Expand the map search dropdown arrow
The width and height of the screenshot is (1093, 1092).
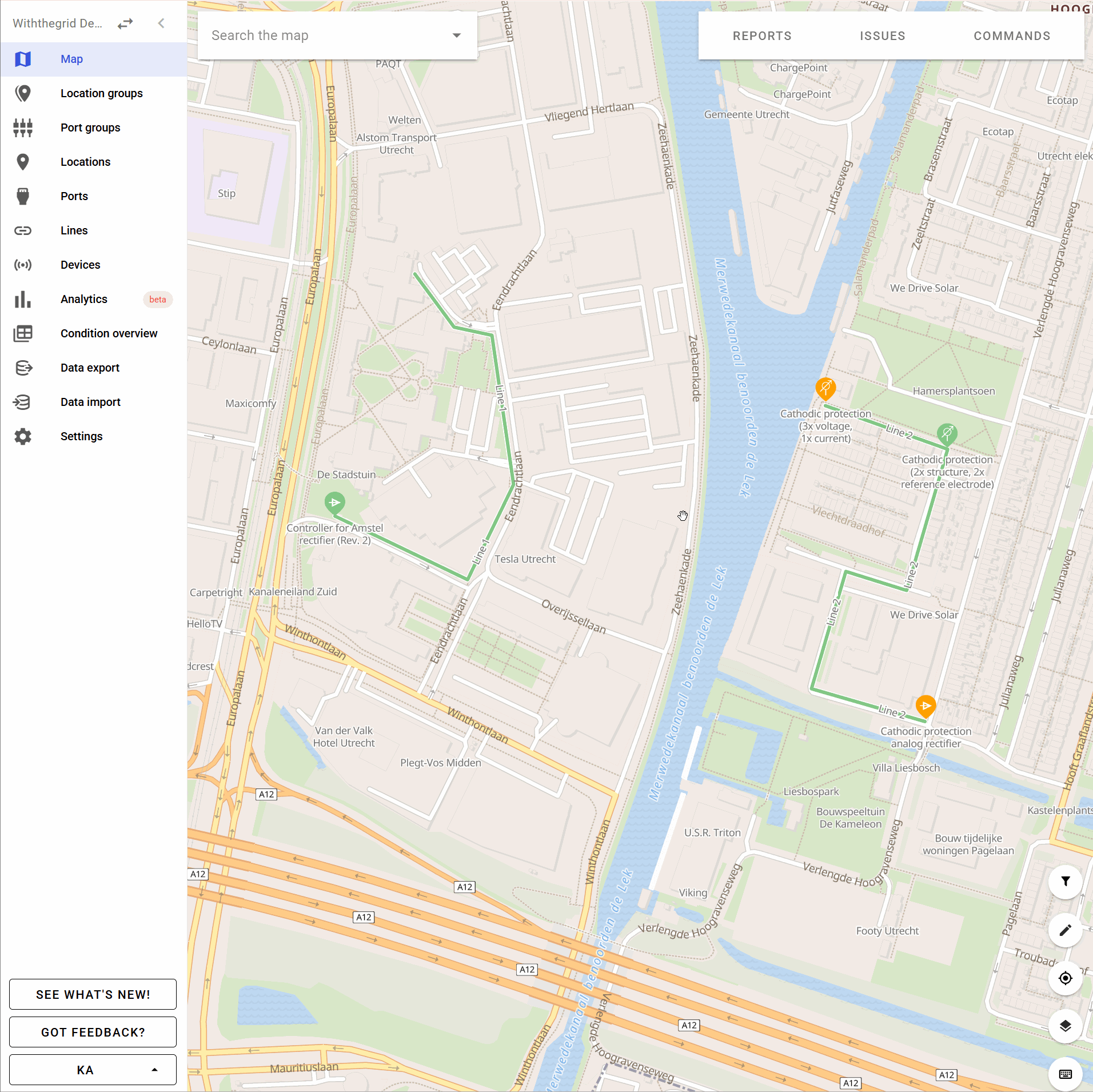[456, 35]
